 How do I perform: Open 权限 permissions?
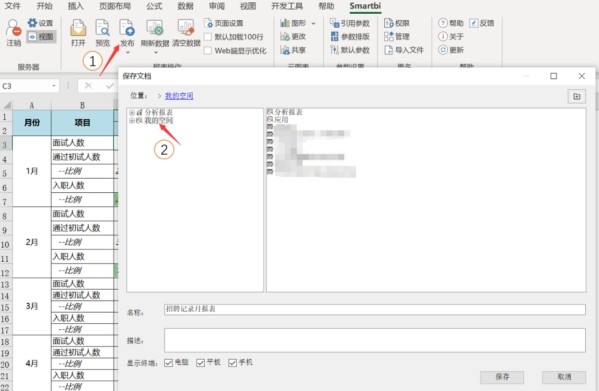(397, 23)
